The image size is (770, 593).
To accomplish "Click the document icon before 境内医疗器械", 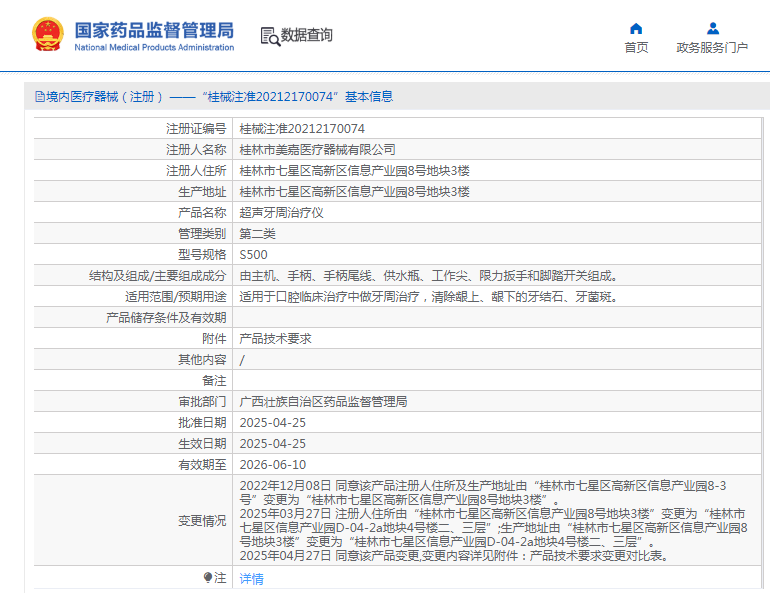I will 39,97.
